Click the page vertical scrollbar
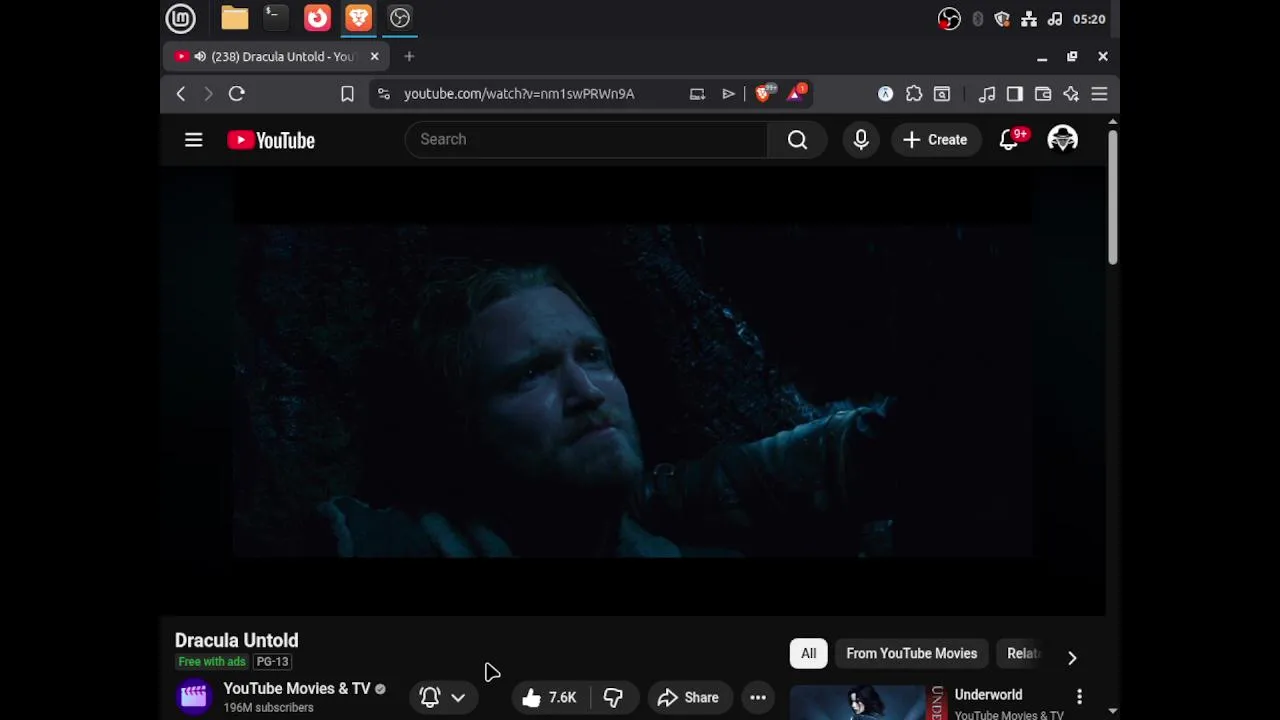 tap(1113, 197)
